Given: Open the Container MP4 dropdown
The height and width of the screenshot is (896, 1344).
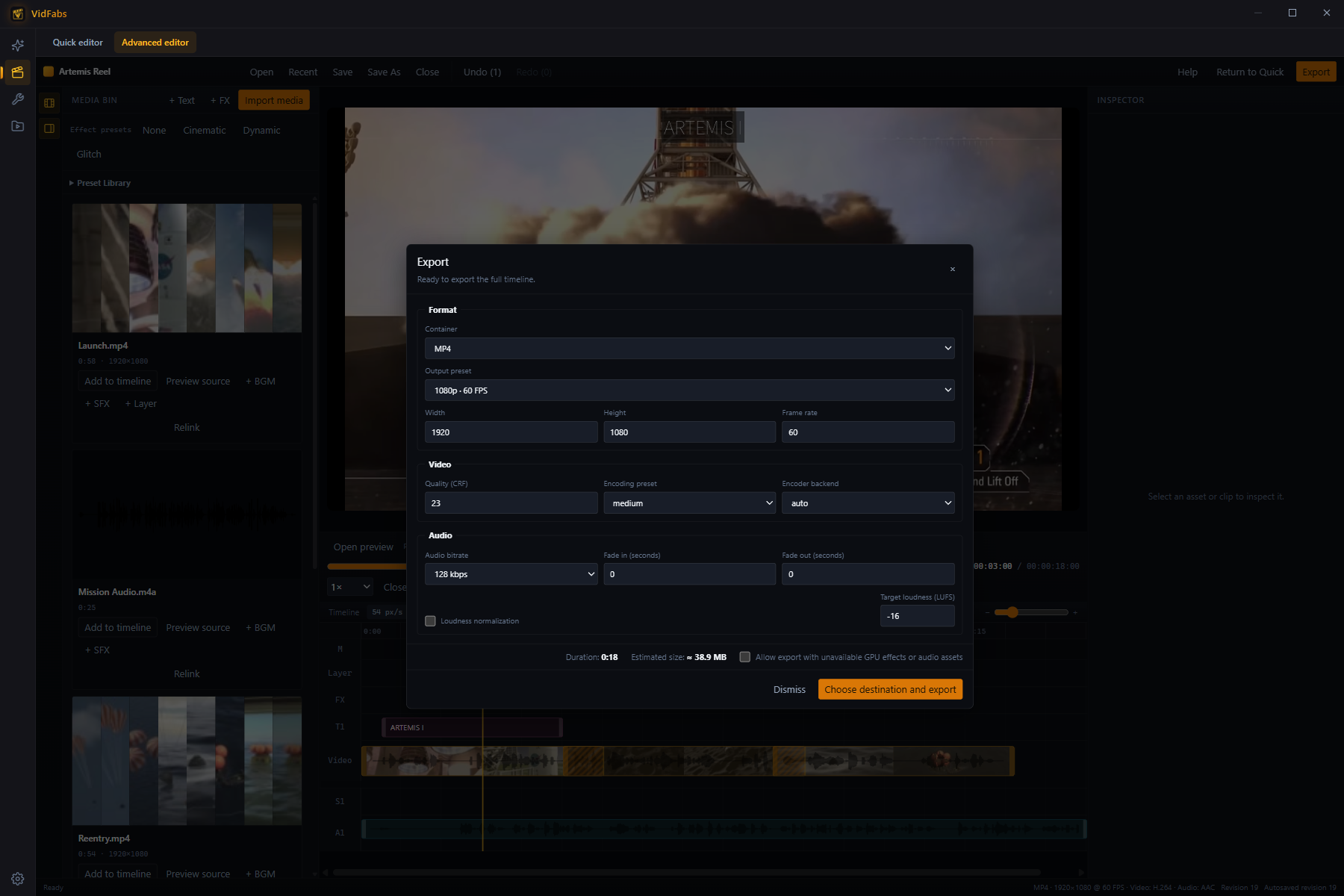Looking at the screenshot, I should point(690,349).
